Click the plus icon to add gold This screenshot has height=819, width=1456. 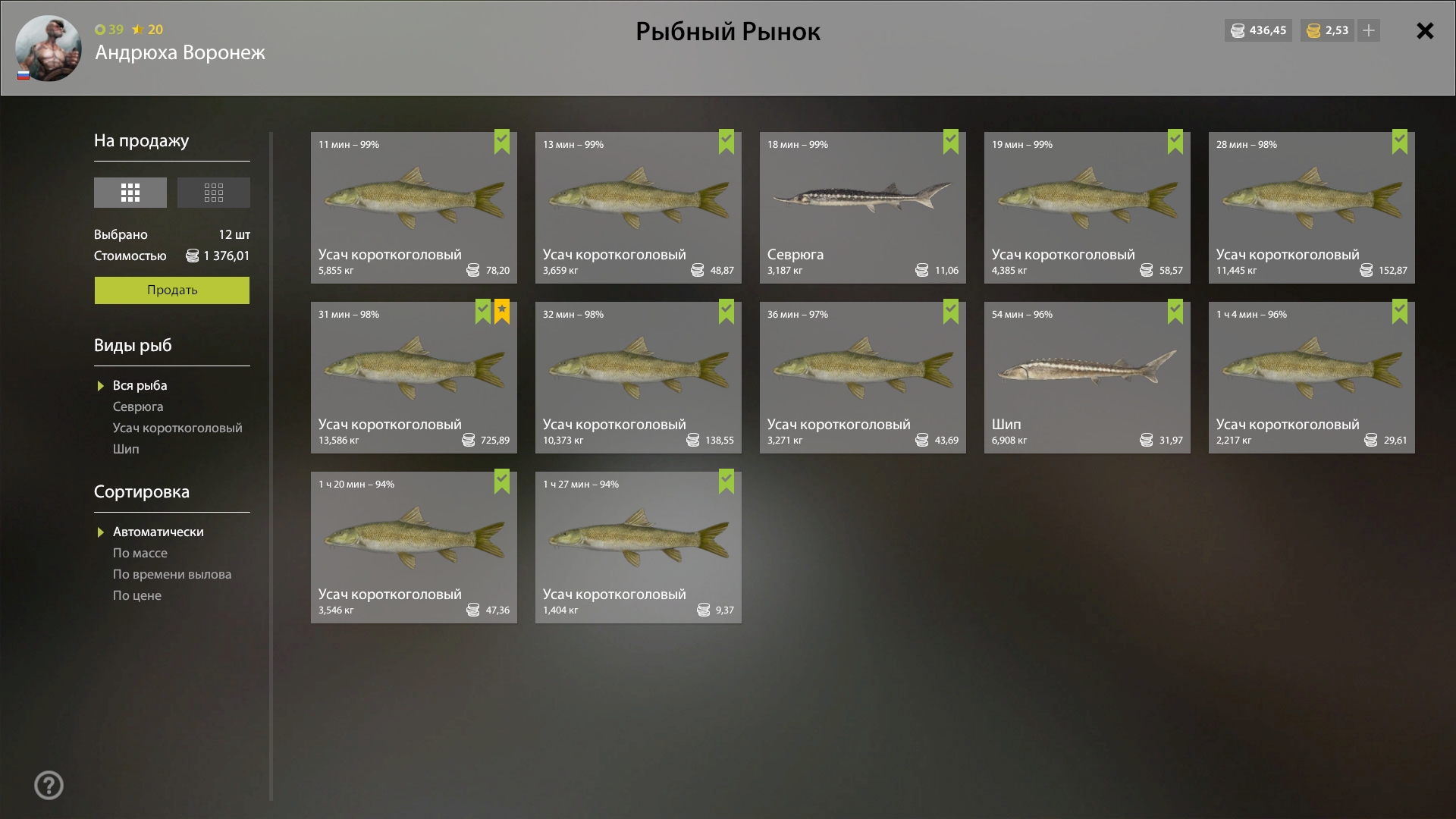click(x=1369, y=30)
